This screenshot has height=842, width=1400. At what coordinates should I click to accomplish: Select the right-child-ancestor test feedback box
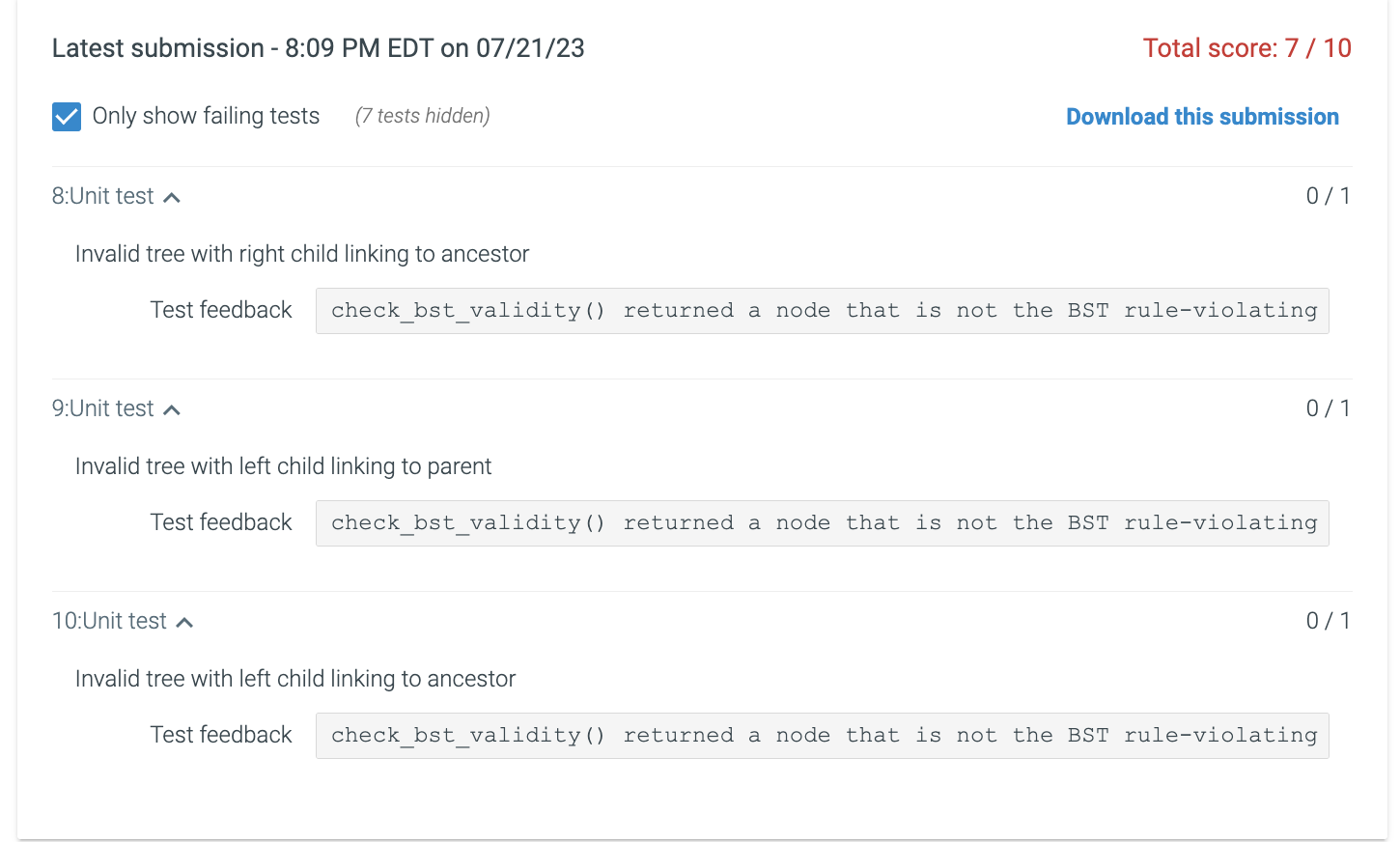coord(822,310)
